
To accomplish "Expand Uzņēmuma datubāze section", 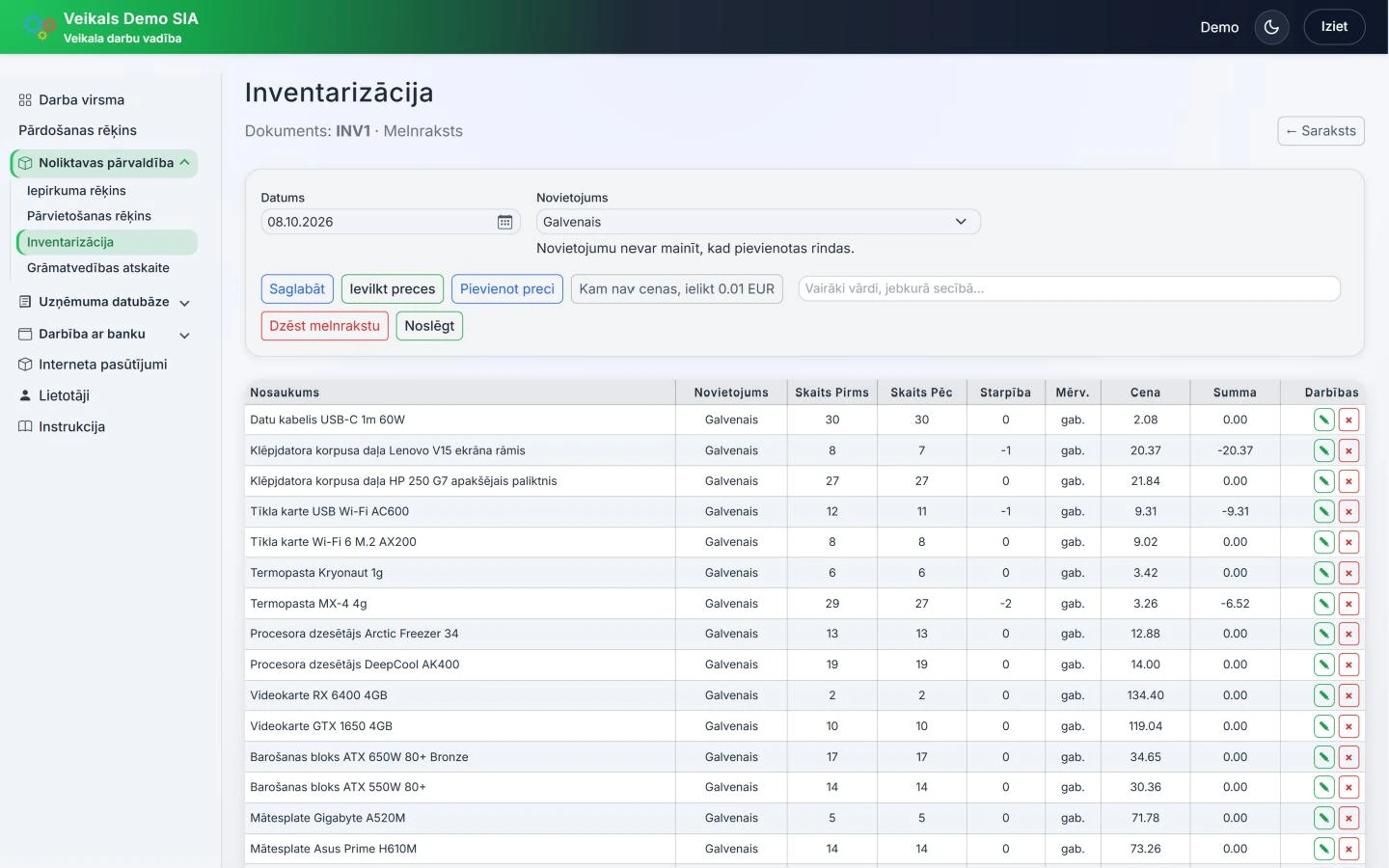I will click(x=104, y=302).
